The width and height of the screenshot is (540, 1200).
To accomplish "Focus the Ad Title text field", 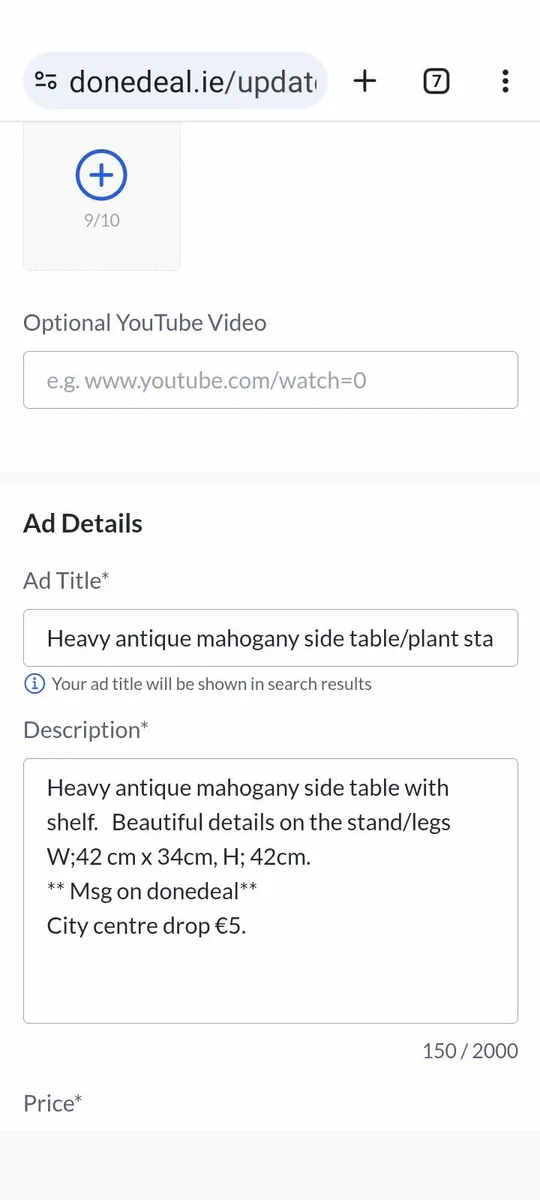I will [270, 638].
